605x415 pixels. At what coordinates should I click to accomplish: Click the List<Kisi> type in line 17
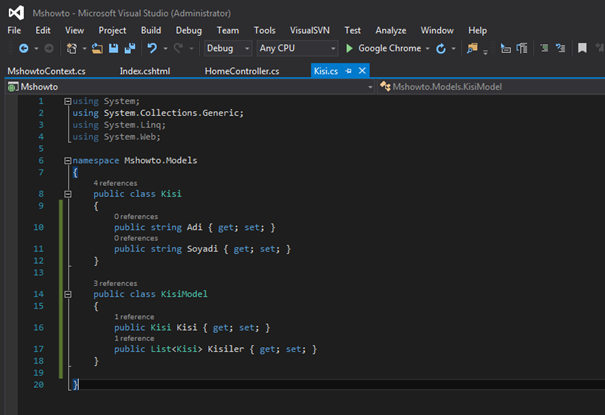click(176, 349)
